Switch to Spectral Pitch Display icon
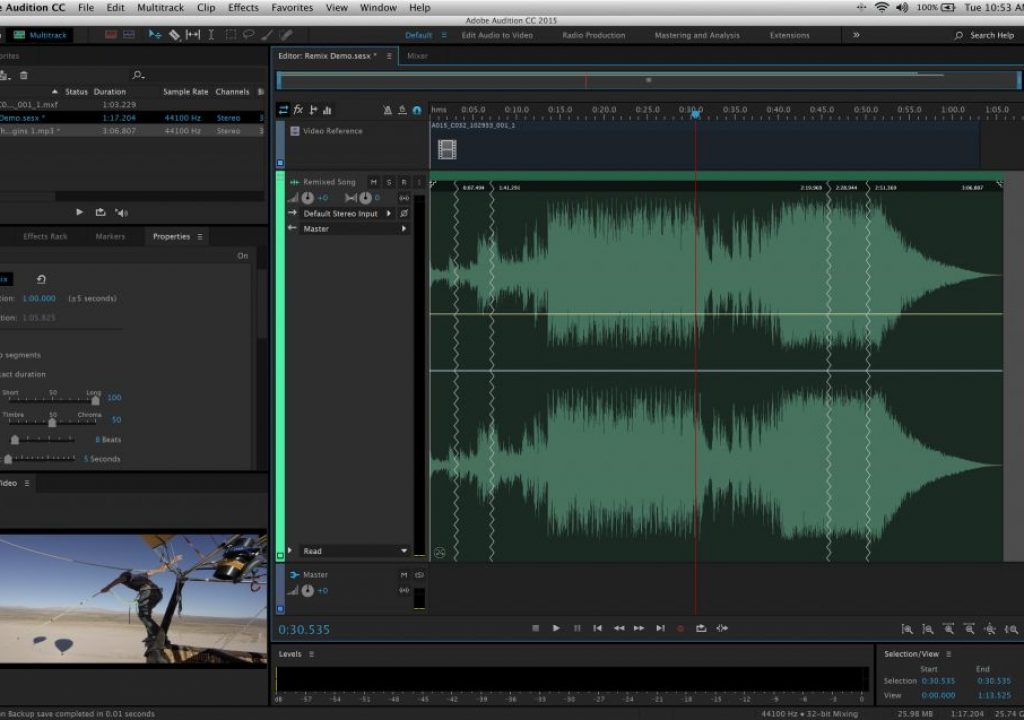The width and height of the screenshot is (1024, 720). pyautogui.click(x=129, y=35)
